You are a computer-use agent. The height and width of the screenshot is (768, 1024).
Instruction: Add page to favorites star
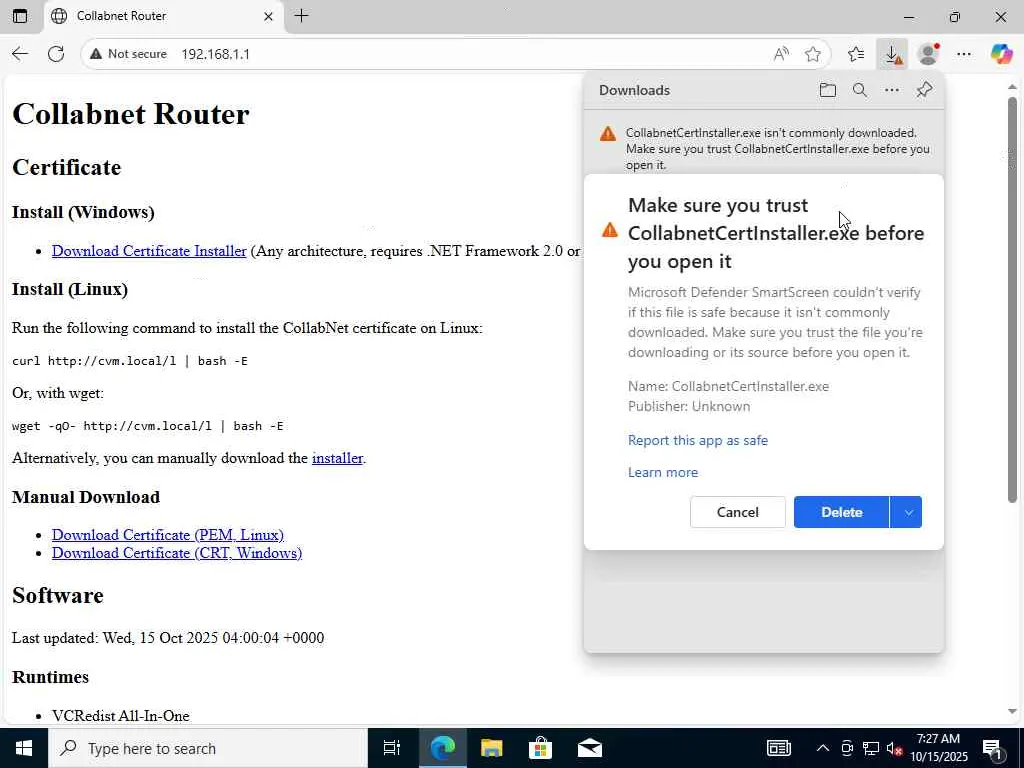(x=812, y=54)
